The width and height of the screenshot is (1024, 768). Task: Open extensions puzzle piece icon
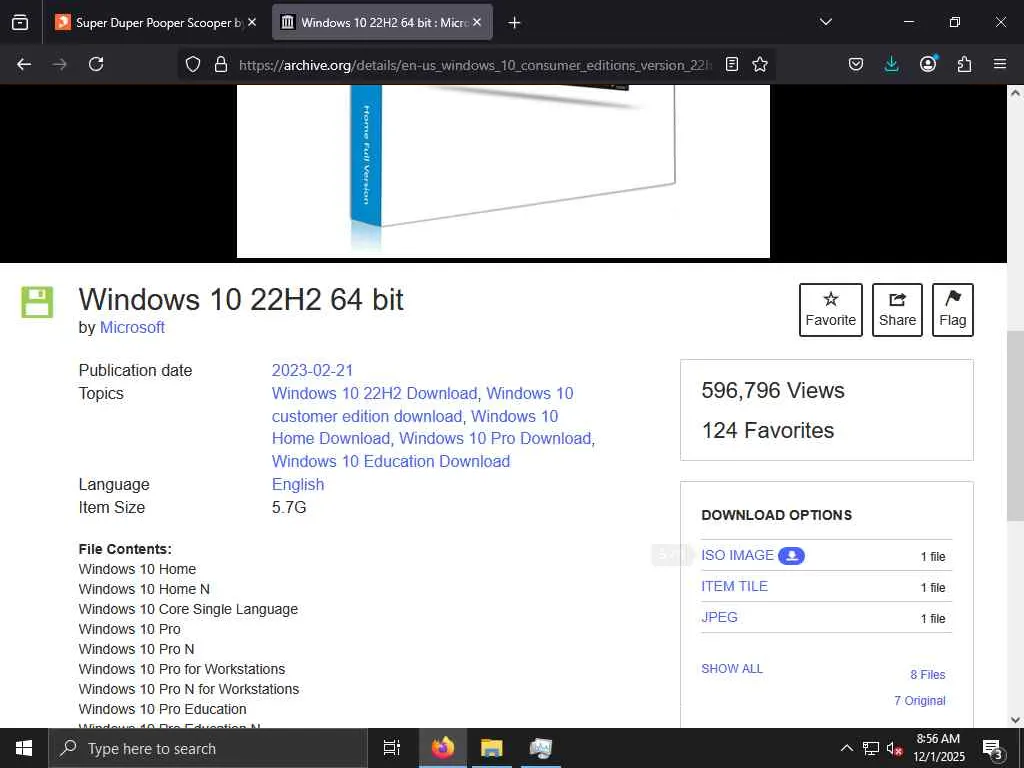pos(964,64)
